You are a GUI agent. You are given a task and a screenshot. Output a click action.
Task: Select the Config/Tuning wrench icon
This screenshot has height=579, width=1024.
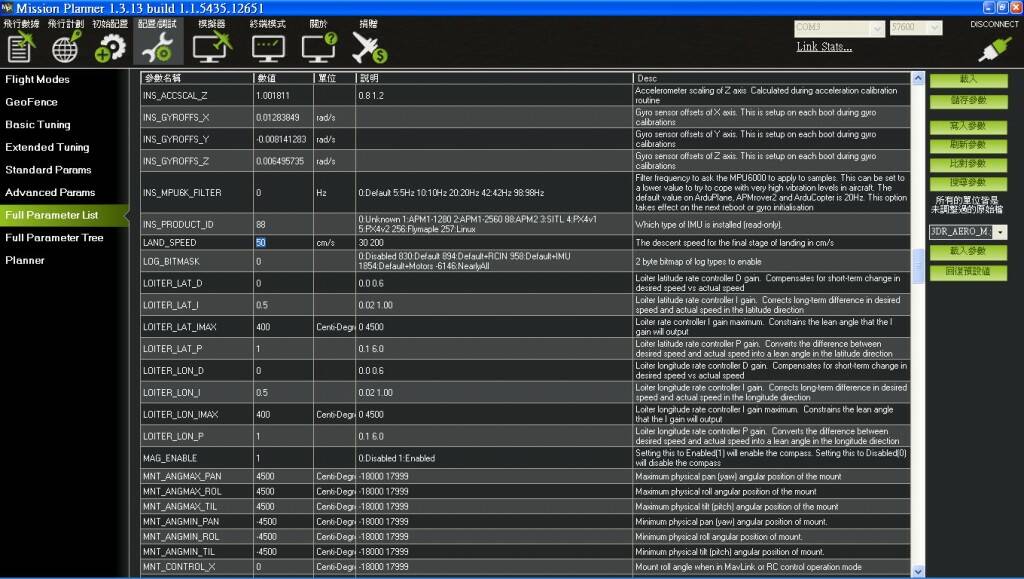tap(157, 46)
